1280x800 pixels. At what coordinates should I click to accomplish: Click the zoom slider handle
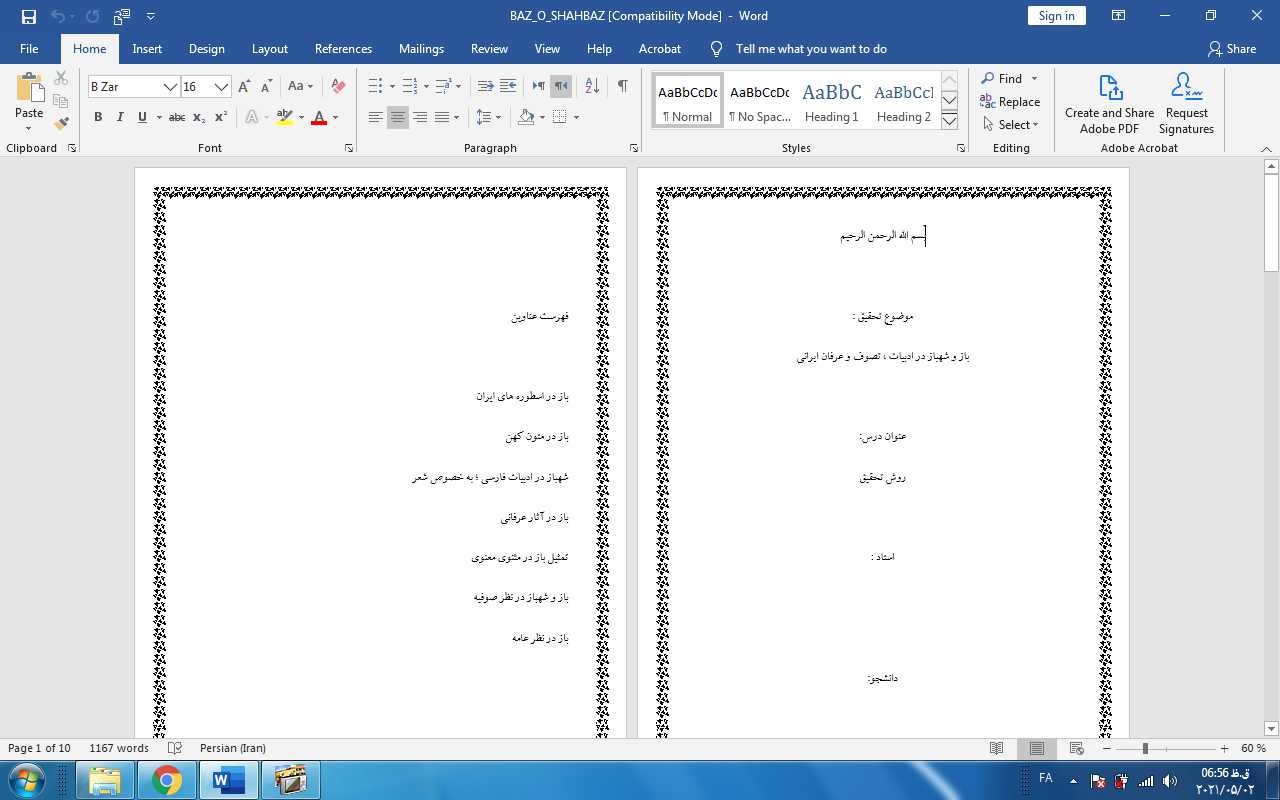click(1145, 749)
